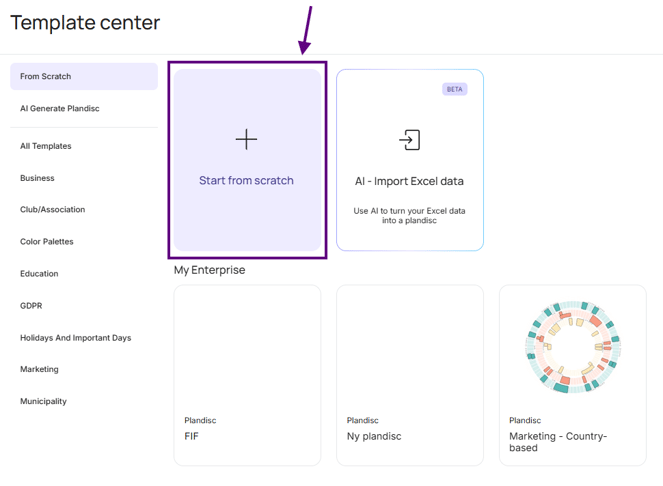This screenshot has width=663, height=486.
Task: Open AI Generate Plandisc in the sidebar
Action: coord(60,109)
